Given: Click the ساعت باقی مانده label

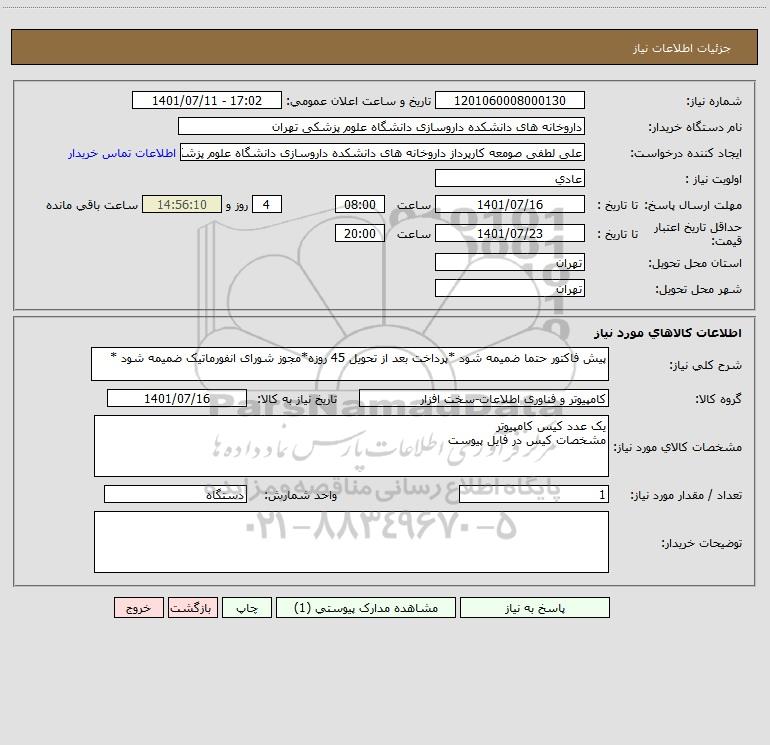Looking at the screenshot, I should 92,205.
